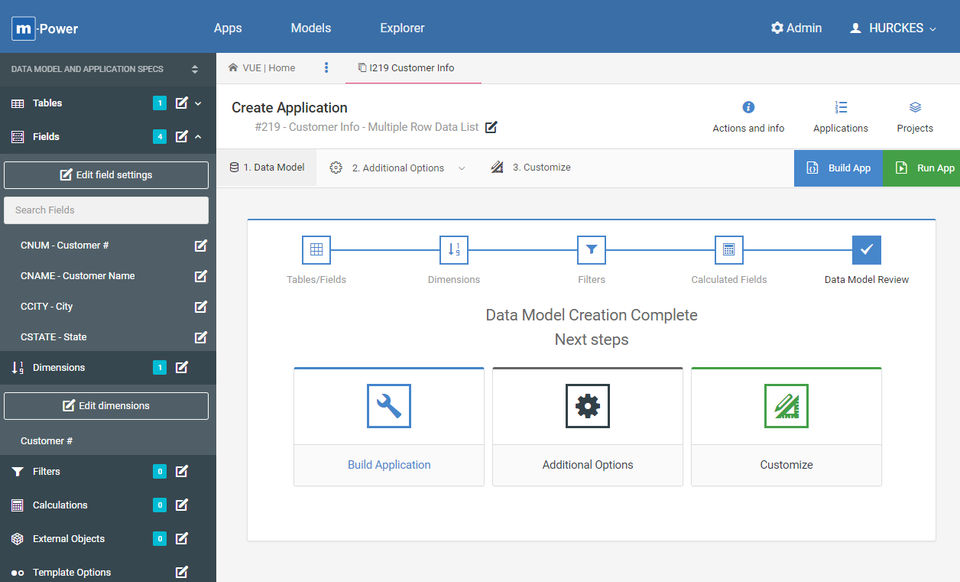This screenshot has width=960, height=582.
Task: Open the Filters sidebar section
Action: [46, 471]
